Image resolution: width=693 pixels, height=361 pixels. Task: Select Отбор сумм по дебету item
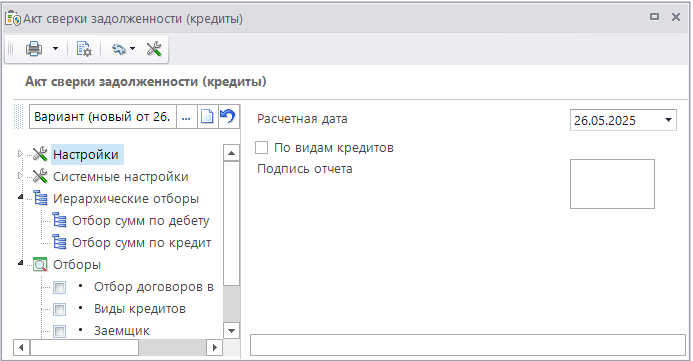click(141, 220)
